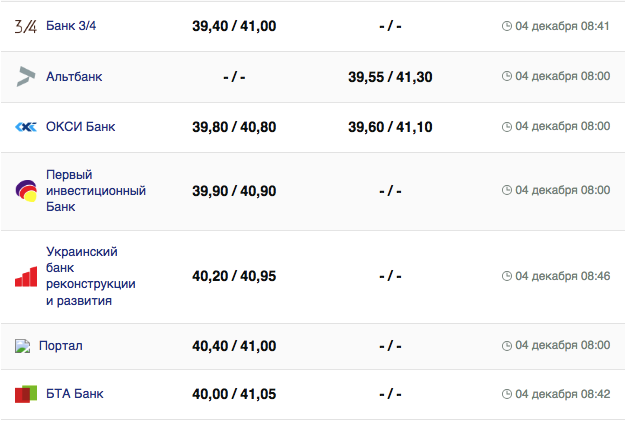Click Альтбанк rate 39,55 / 41,30
The width and height of the screenshot is (628, 423).
point(390,76)
